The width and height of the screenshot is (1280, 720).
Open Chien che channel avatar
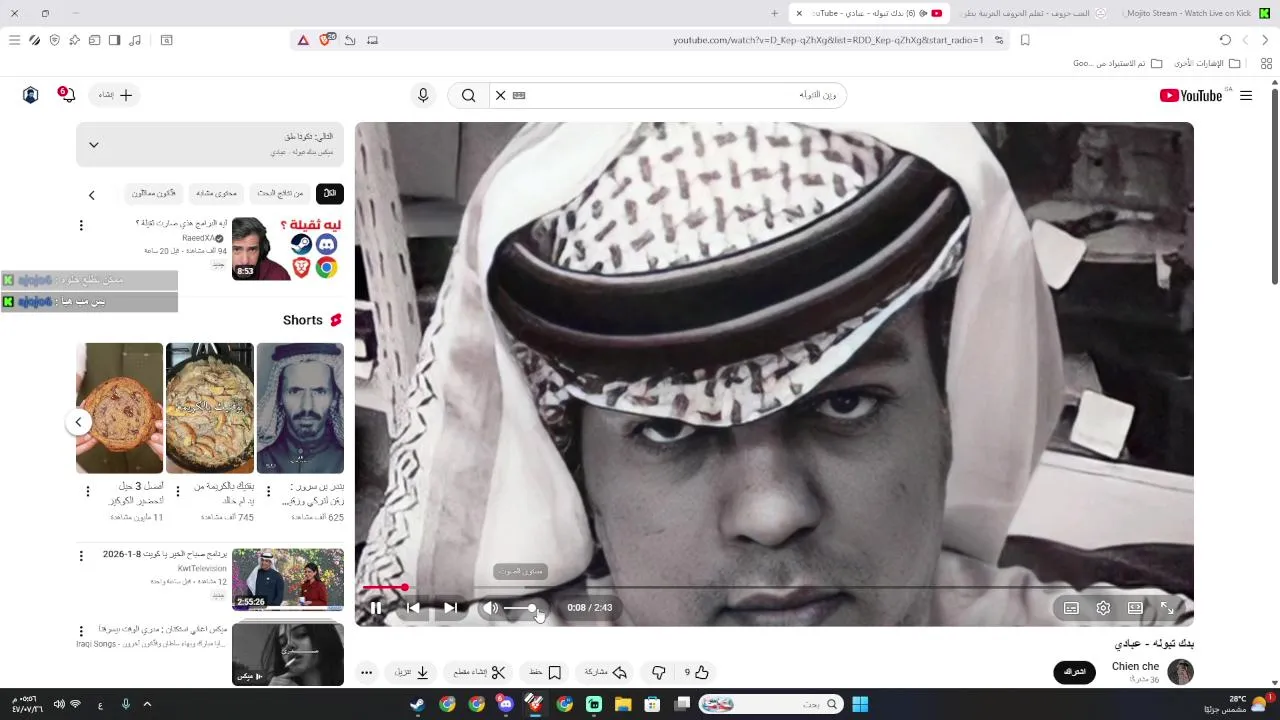[1181, 672]
